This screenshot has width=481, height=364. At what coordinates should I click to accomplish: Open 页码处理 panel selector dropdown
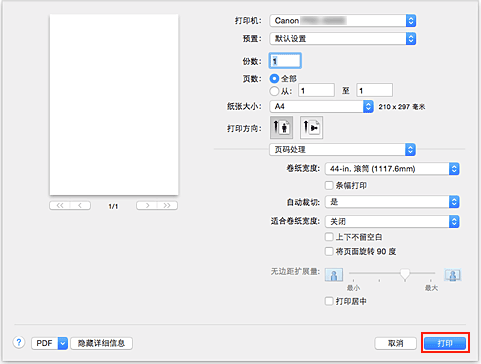tap(342, 150)
